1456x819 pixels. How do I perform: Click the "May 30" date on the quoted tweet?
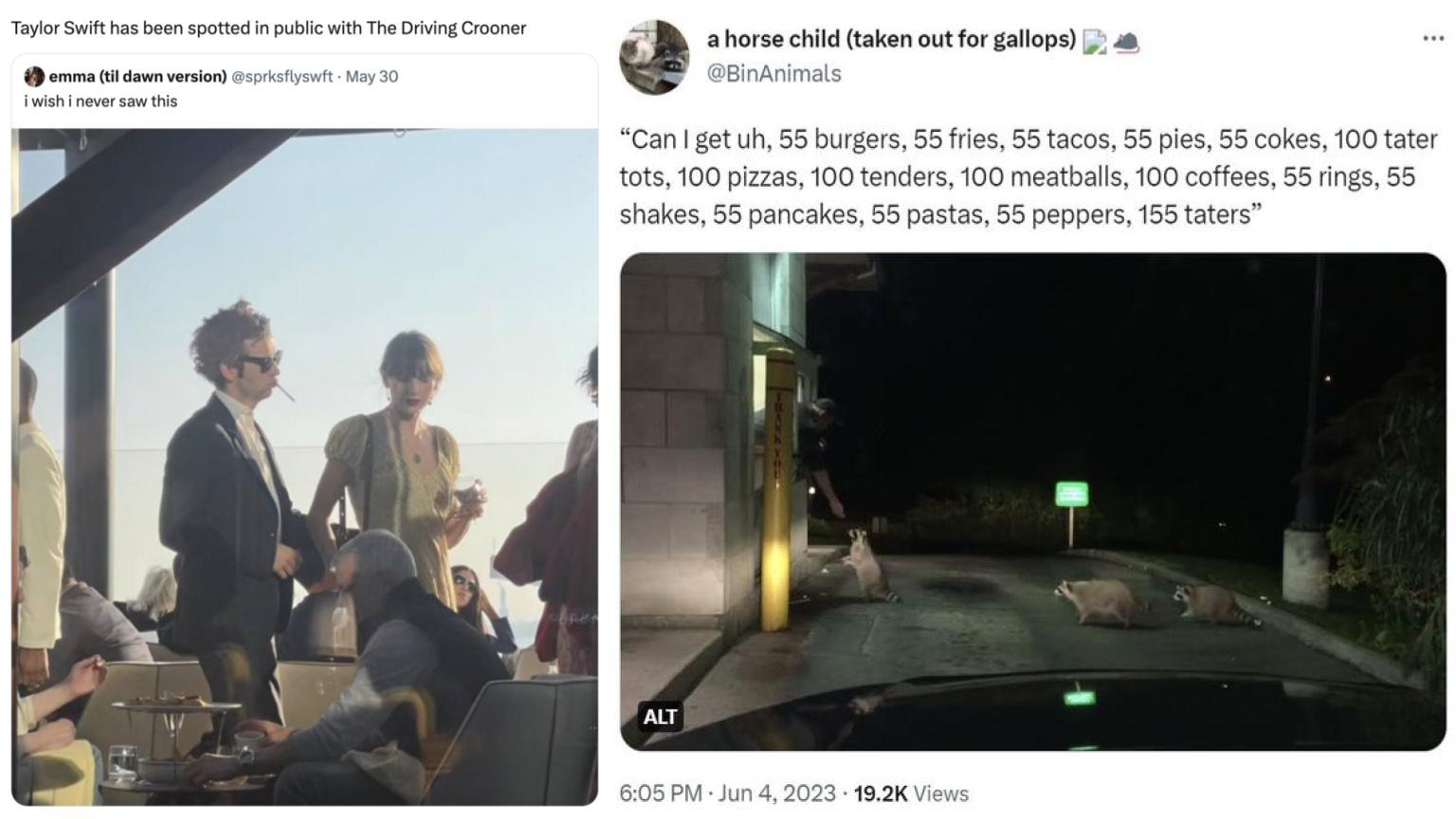click(x=372, y=77)
